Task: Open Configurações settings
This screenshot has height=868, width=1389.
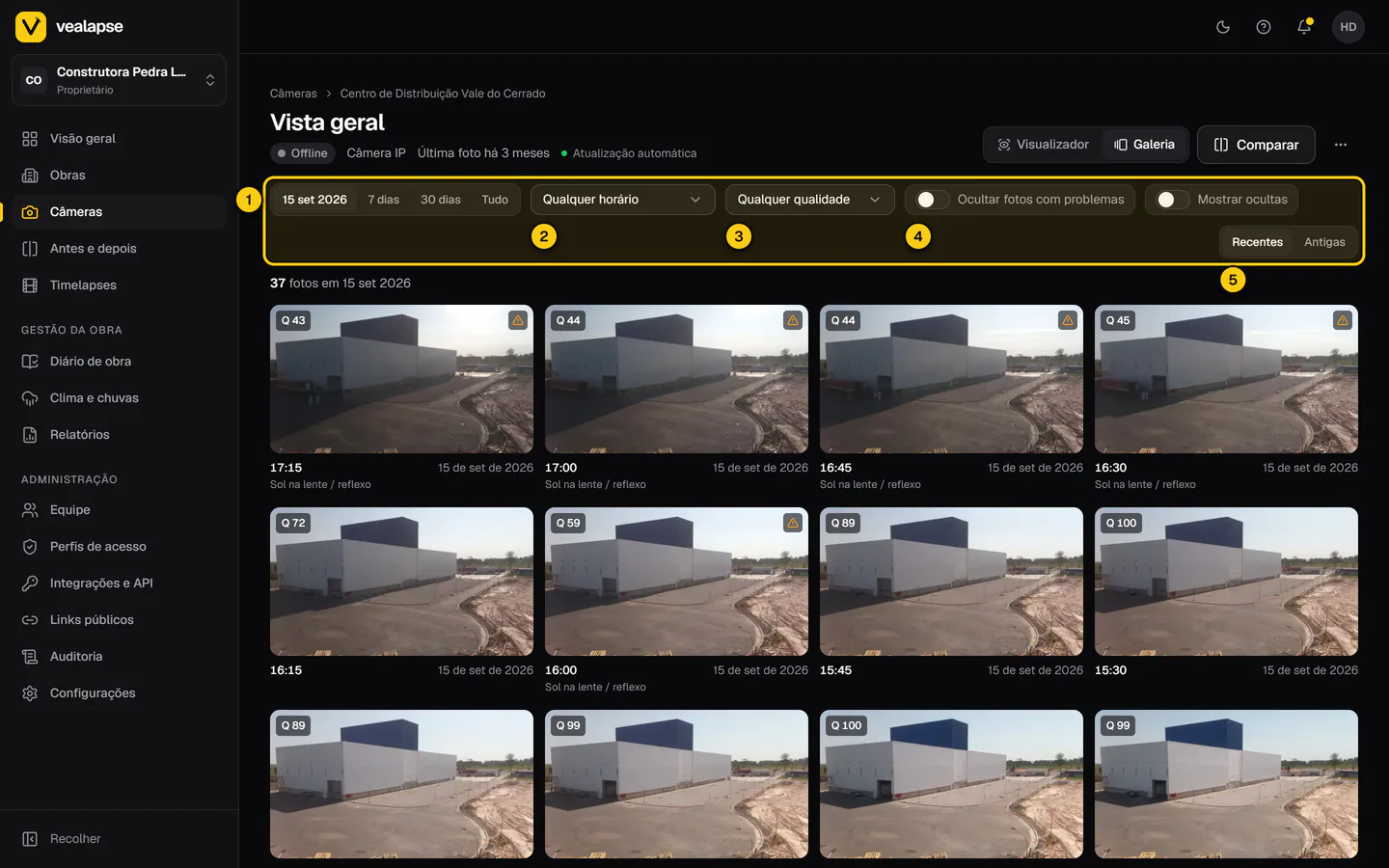Action: click(119, 693)
